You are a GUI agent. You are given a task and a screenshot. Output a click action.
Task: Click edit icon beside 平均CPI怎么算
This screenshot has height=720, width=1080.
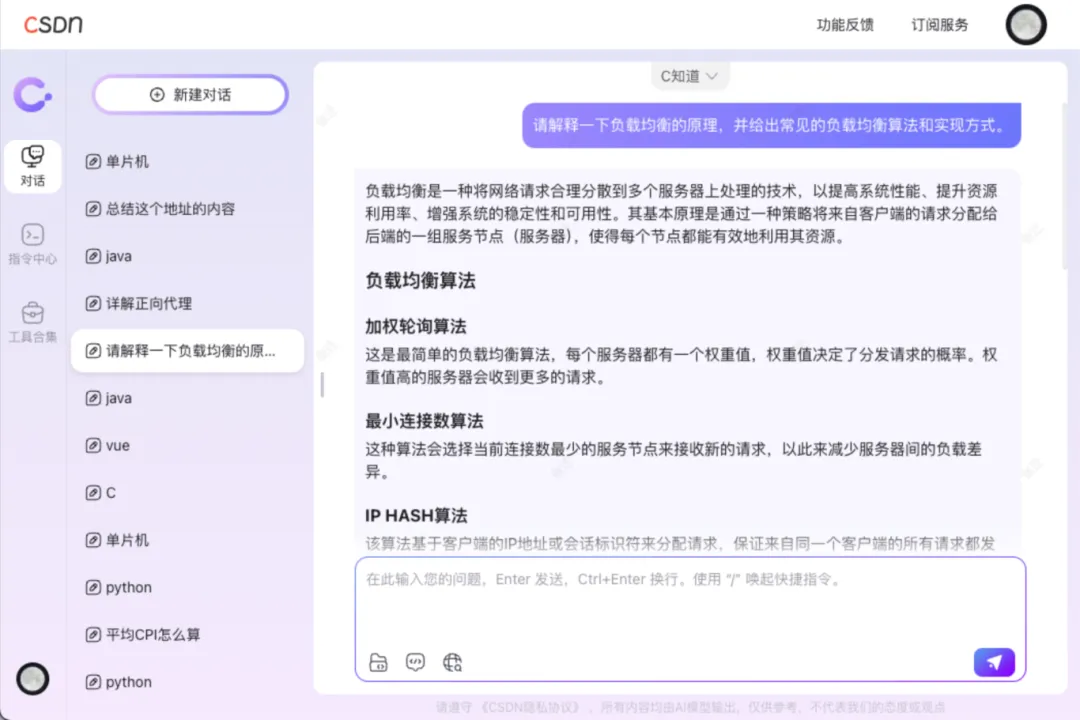click(x=93, y=635)
